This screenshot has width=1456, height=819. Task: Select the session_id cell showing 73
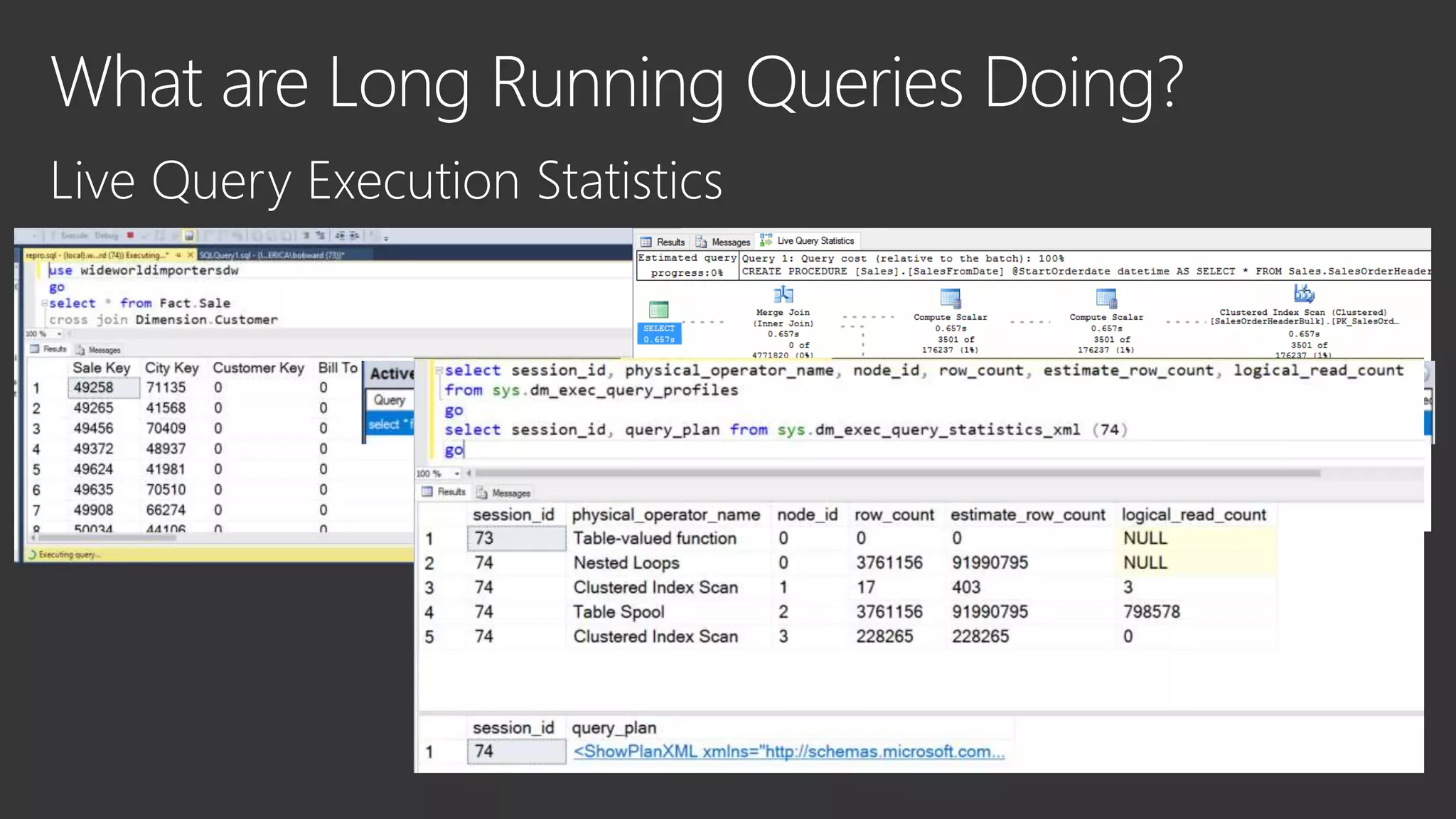(x=515, y=538)
